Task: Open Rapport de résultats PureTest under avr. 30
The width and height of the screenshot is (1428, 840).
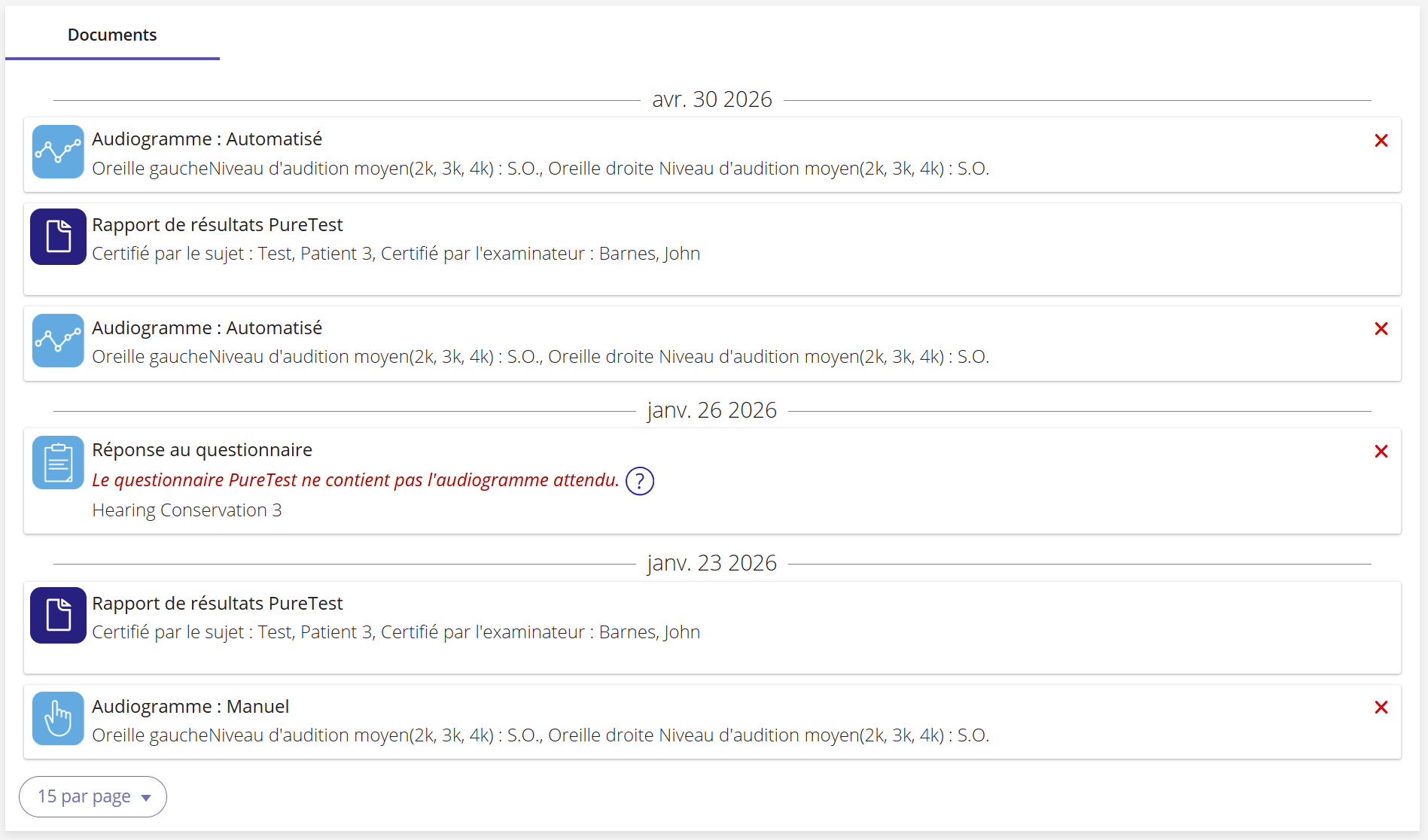Action: [x=217, y=225]
